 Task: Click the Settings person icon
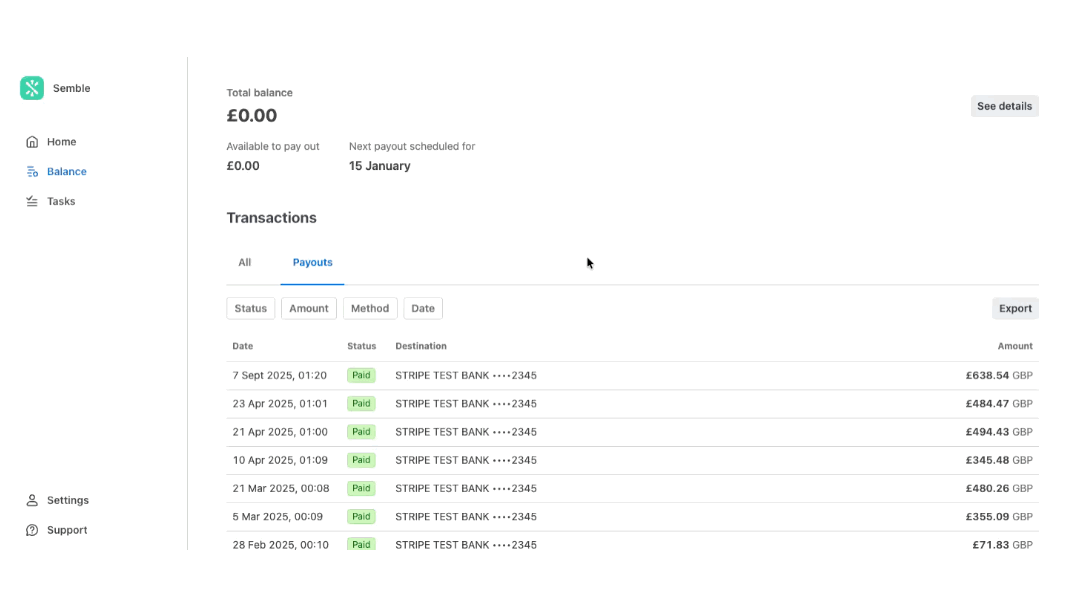[x=32, y=501]
